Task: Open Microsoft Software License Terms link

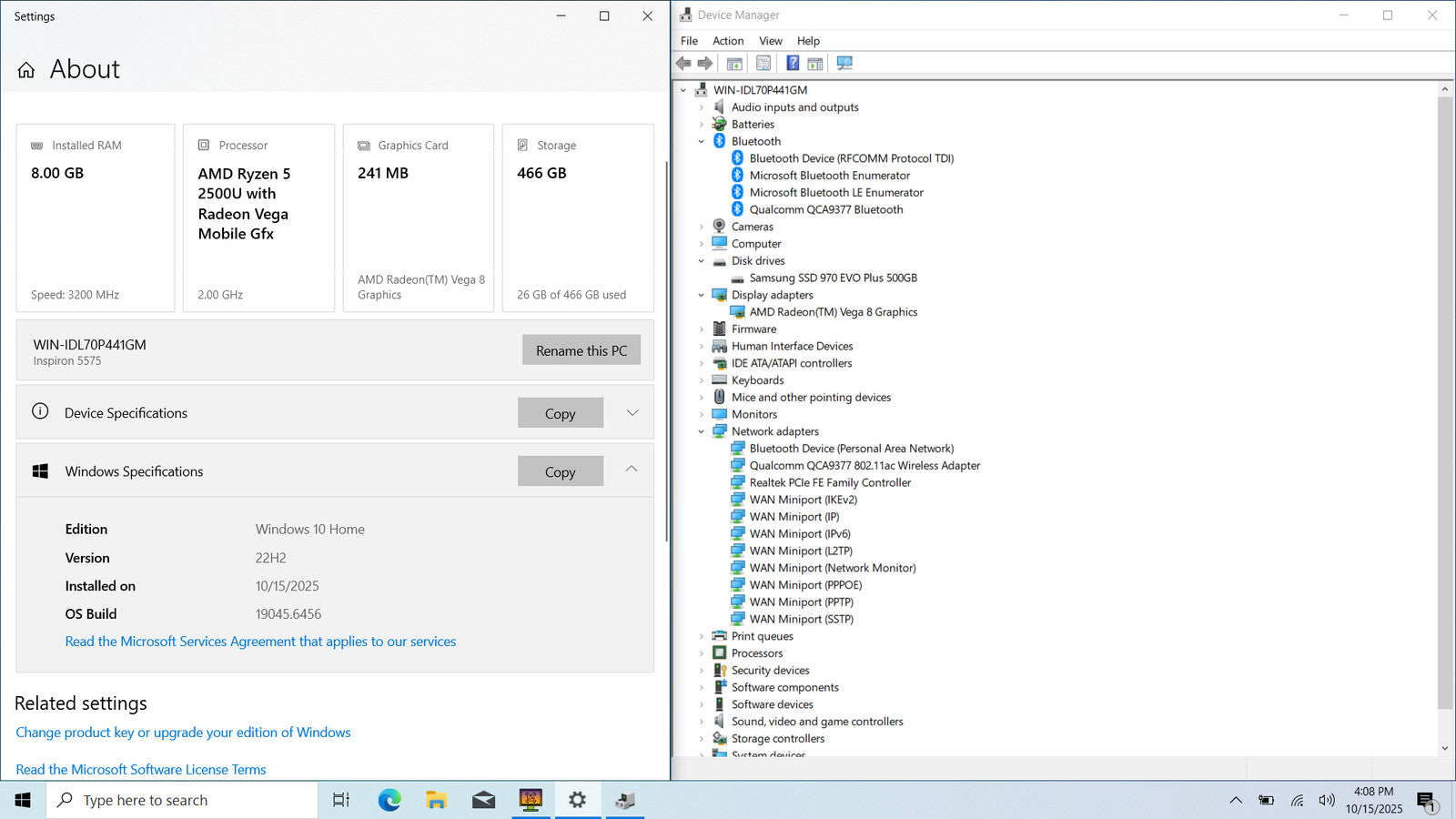Action: point(141,770)
